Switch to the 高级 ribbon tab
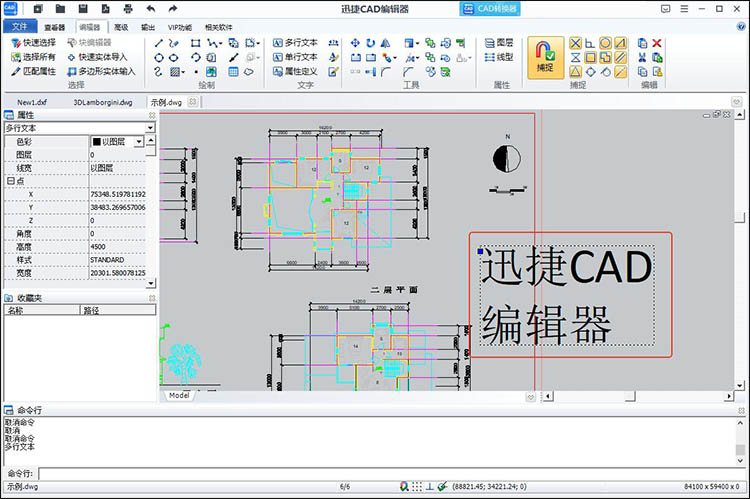 [121, 27]
